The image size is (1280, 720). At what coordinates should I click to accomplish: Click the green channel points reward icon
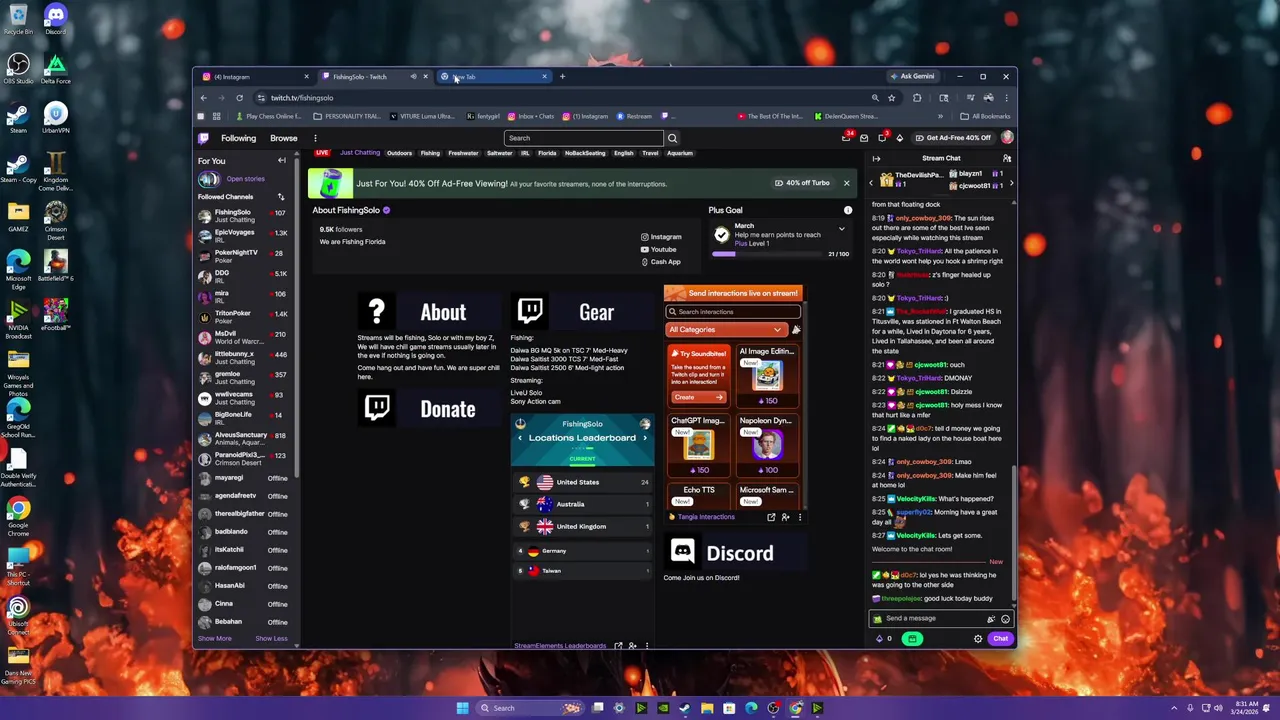click(x=912, y=639)
